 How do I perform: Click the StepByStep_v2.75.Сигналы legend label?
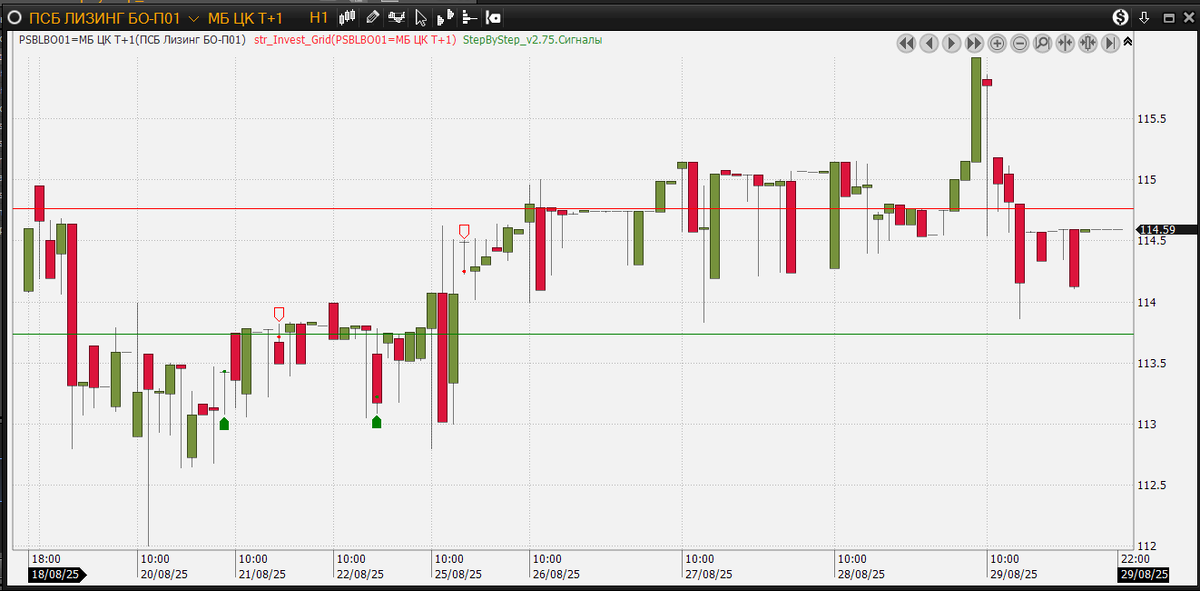[533, 40]
